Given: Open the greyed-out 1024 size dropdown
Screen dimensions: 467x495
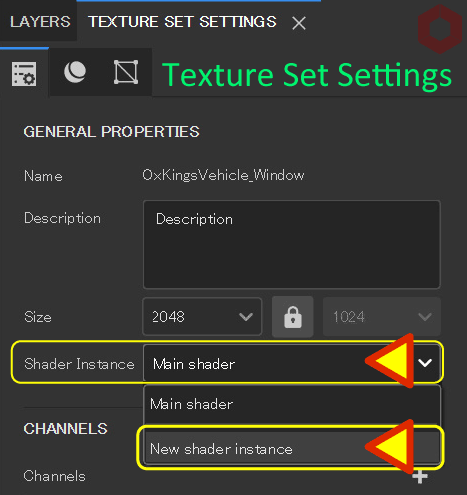Looking at the screenshot, I should 382,316.
